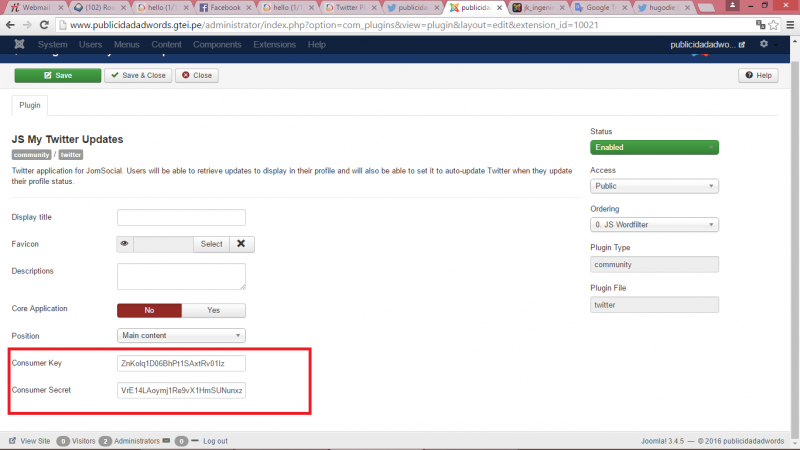
Task: Click the messages envelope icon in footer
Action: click(166, 441)
